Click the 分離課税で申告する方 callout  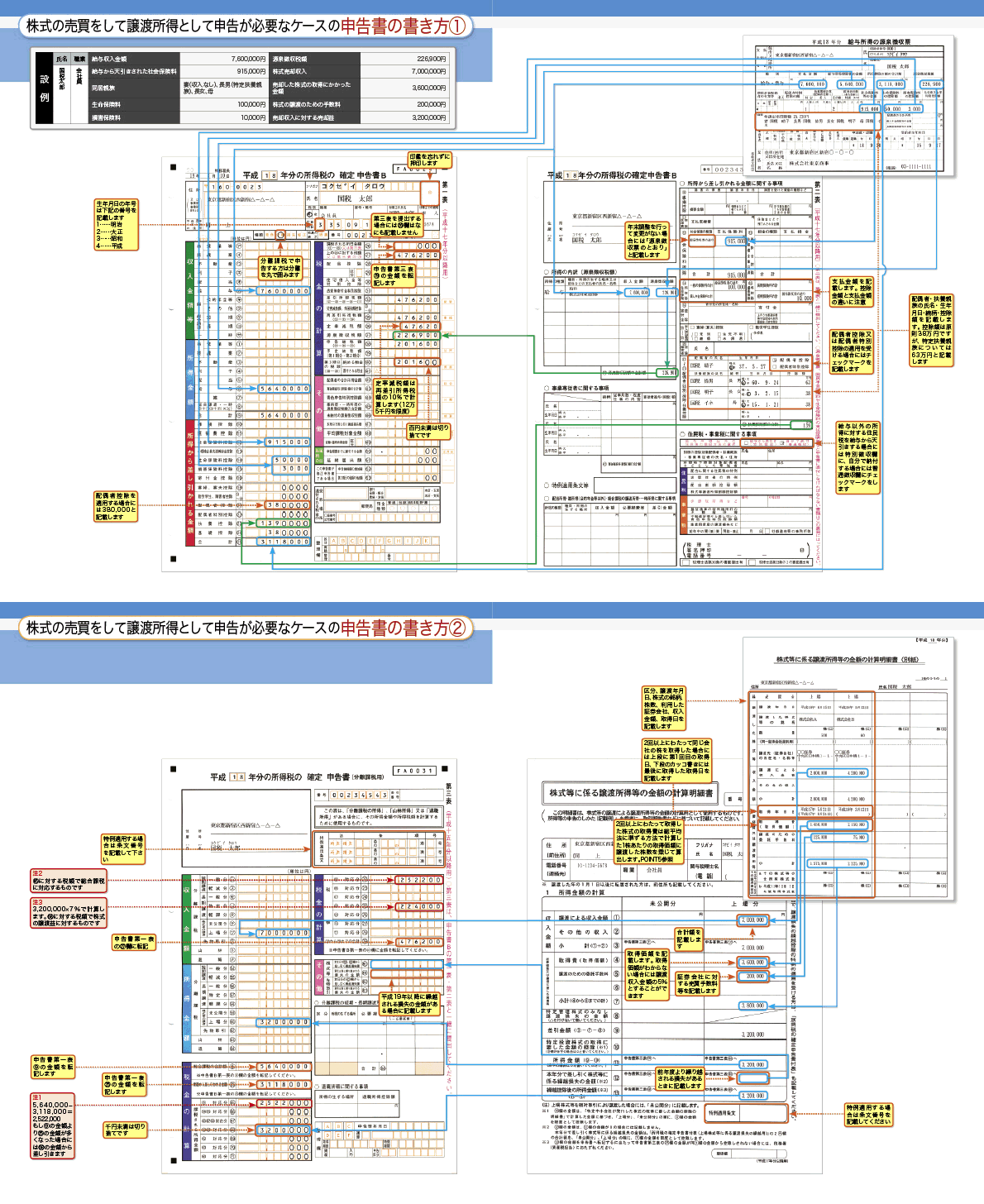(x=280, y=268)
